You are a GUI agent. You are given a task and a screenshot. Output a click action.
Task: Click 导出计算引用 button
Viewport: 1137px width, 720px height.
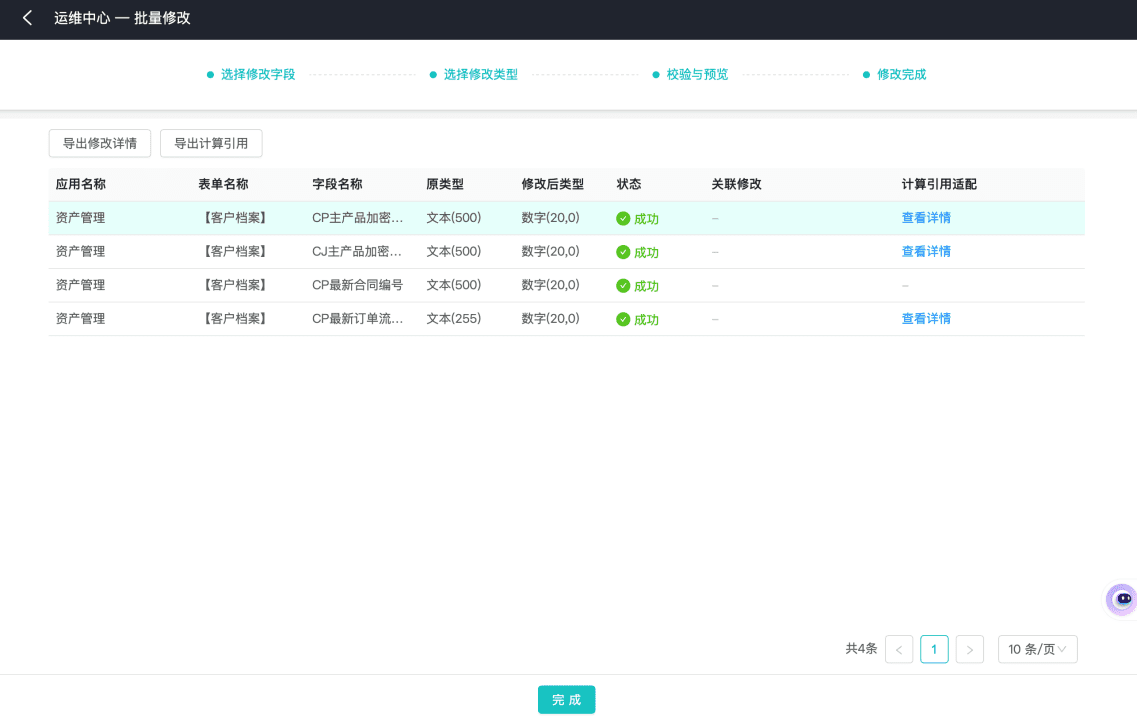click(211, 144)
